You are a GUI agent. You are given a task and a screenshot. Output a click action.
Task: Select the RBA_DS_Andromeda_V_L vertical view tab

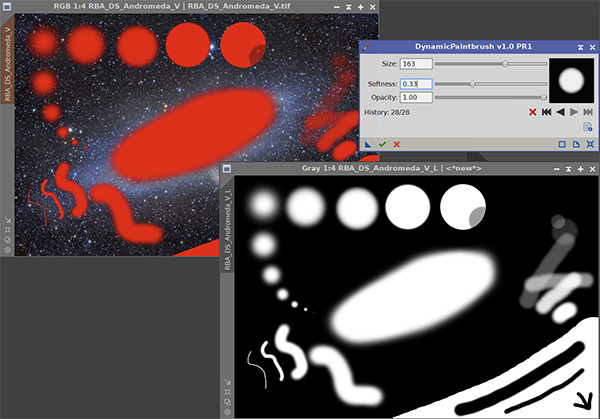pyautogui.click(x=227, y=230)
